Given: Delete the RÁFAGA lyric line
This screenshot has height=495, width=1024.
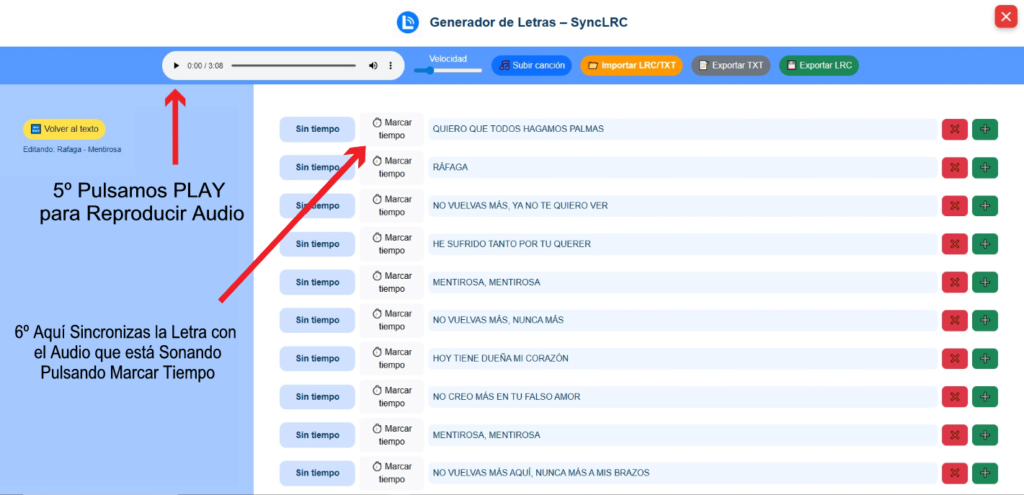Looking at the screenshot, I should click(954, 167).
